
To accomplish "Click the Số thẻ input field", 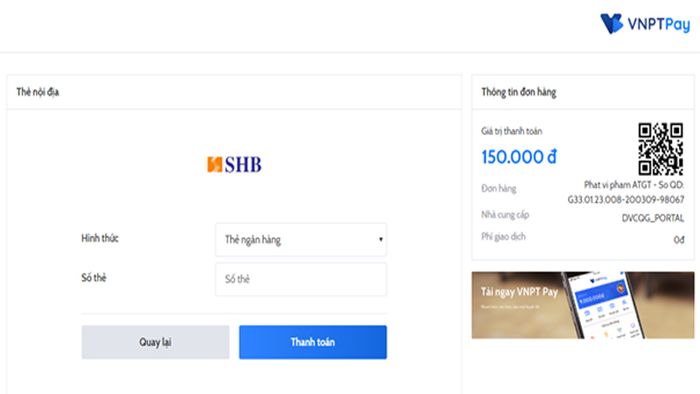I will [301, 279].
